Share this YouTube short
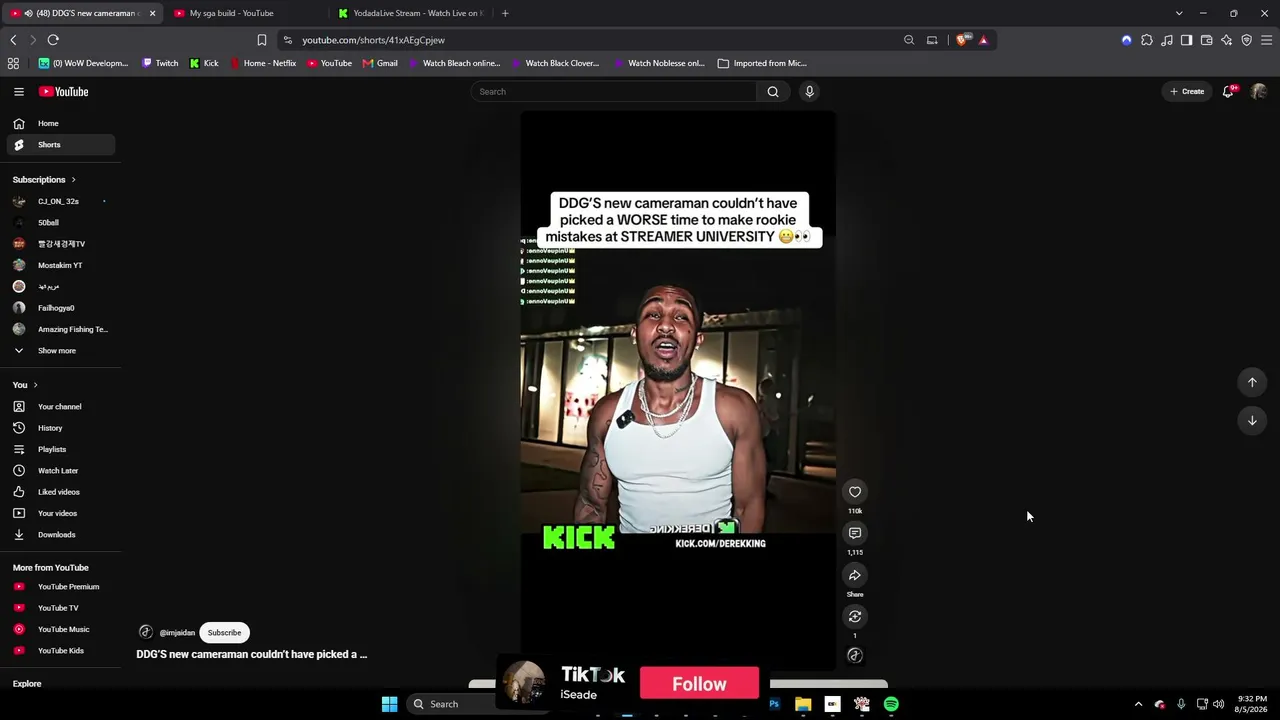 click(x=855, y=576)
